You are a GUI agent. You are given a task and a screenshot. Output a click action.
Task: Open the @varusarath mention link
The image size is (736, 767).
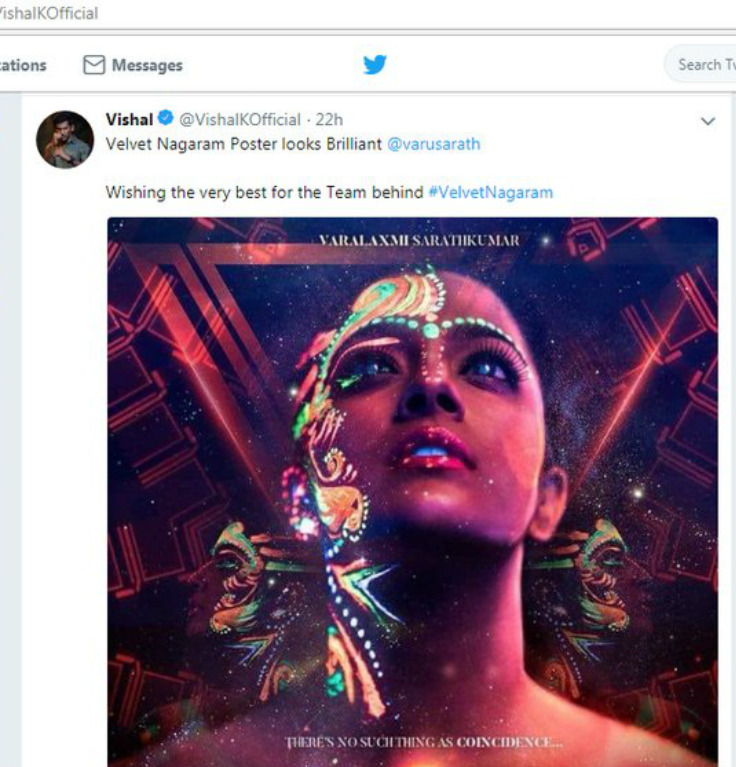(x=433, y=144)
